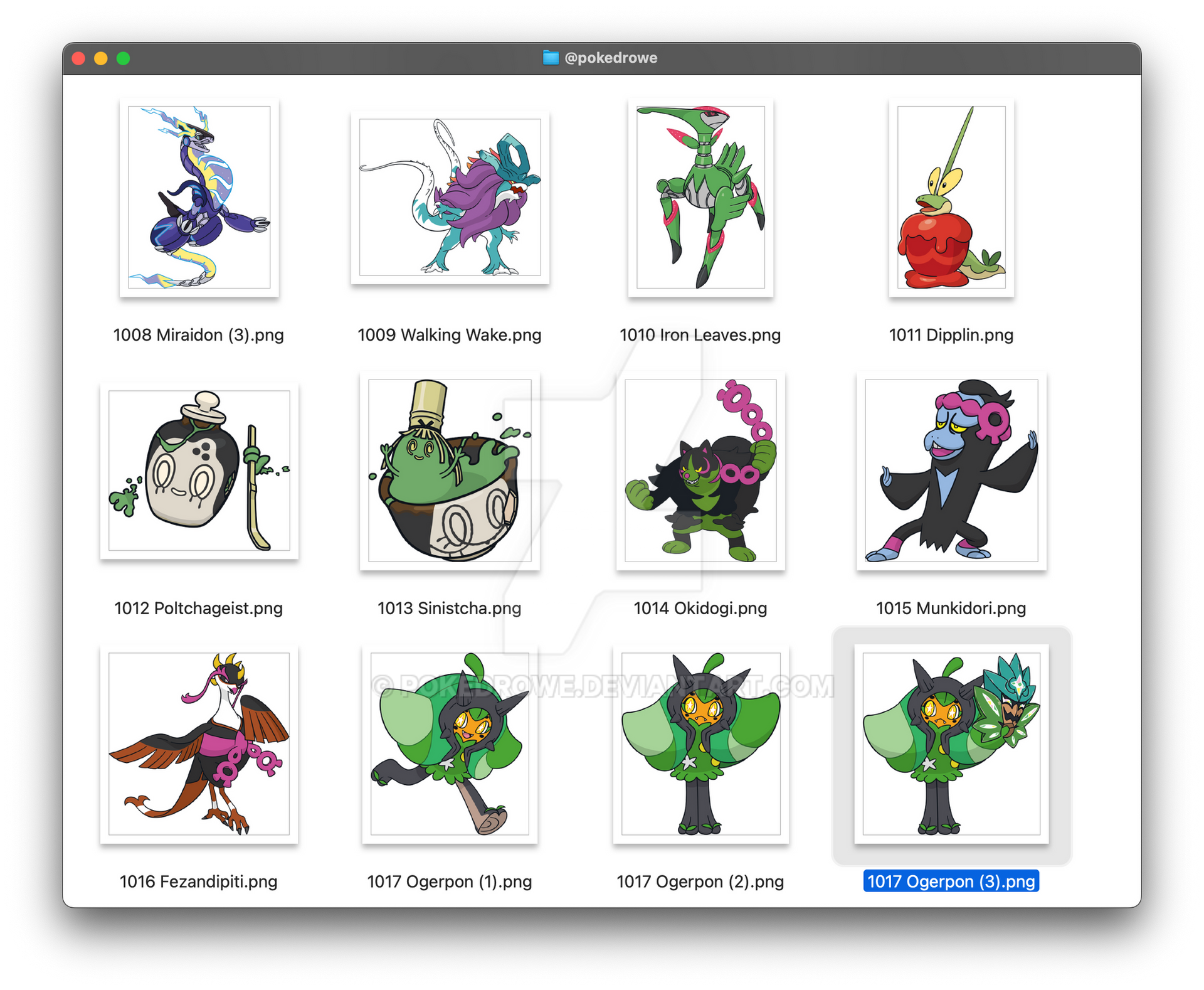The height and width of the screenshot is (990, 1204).
Task: Click the @pokedrowe window title
Action: 611,58
